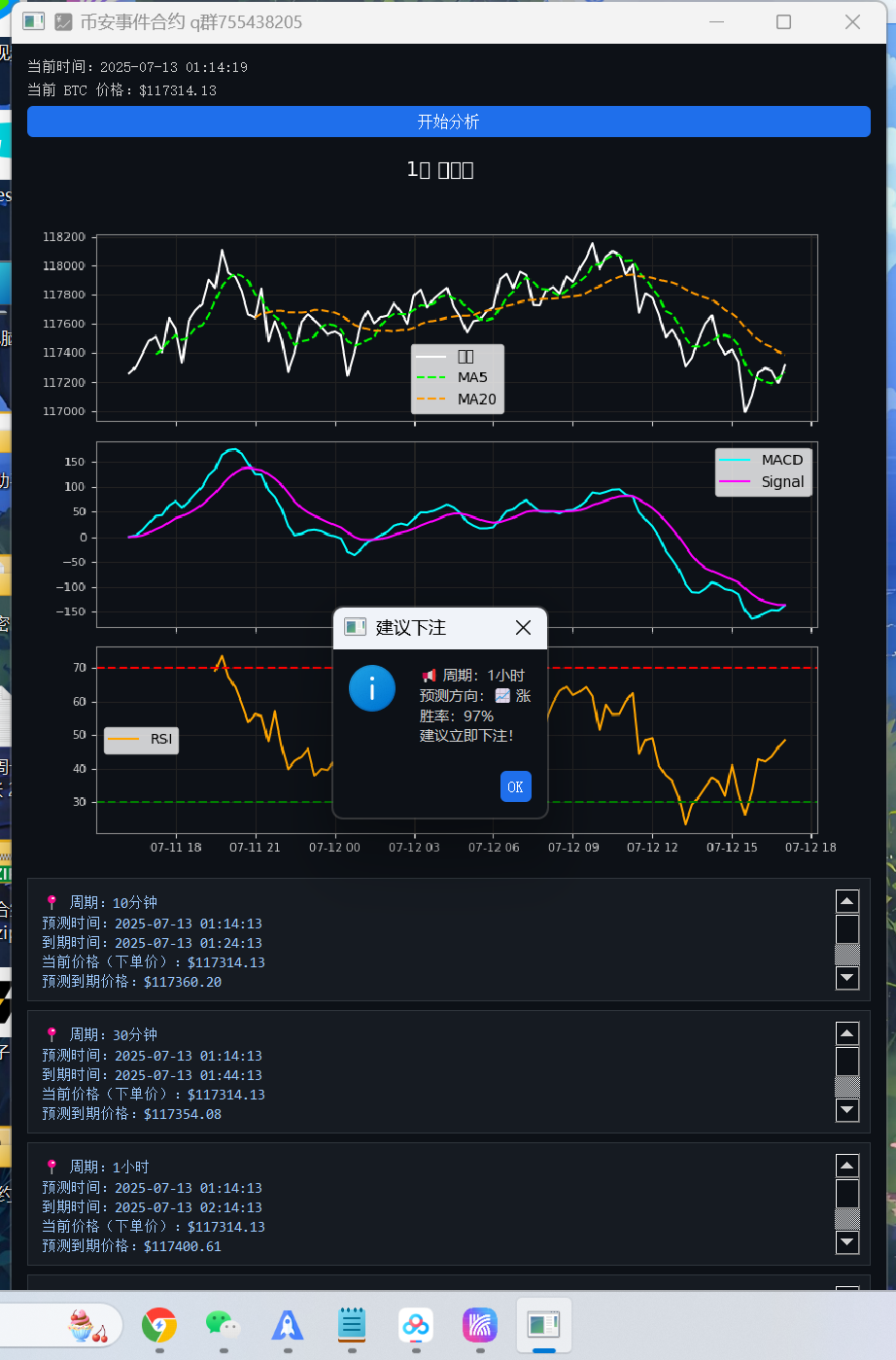896x1360 pixels.
Task: Open the notepad app in taskbar
Action: [351, 1324]
